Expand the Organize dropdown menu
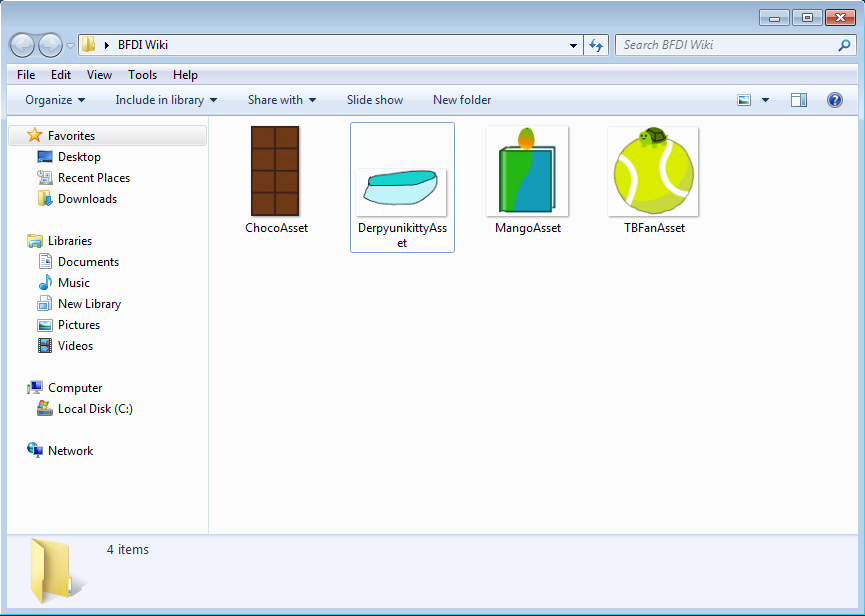The width and height of the screenshot is (865, 616). (54, 100)
